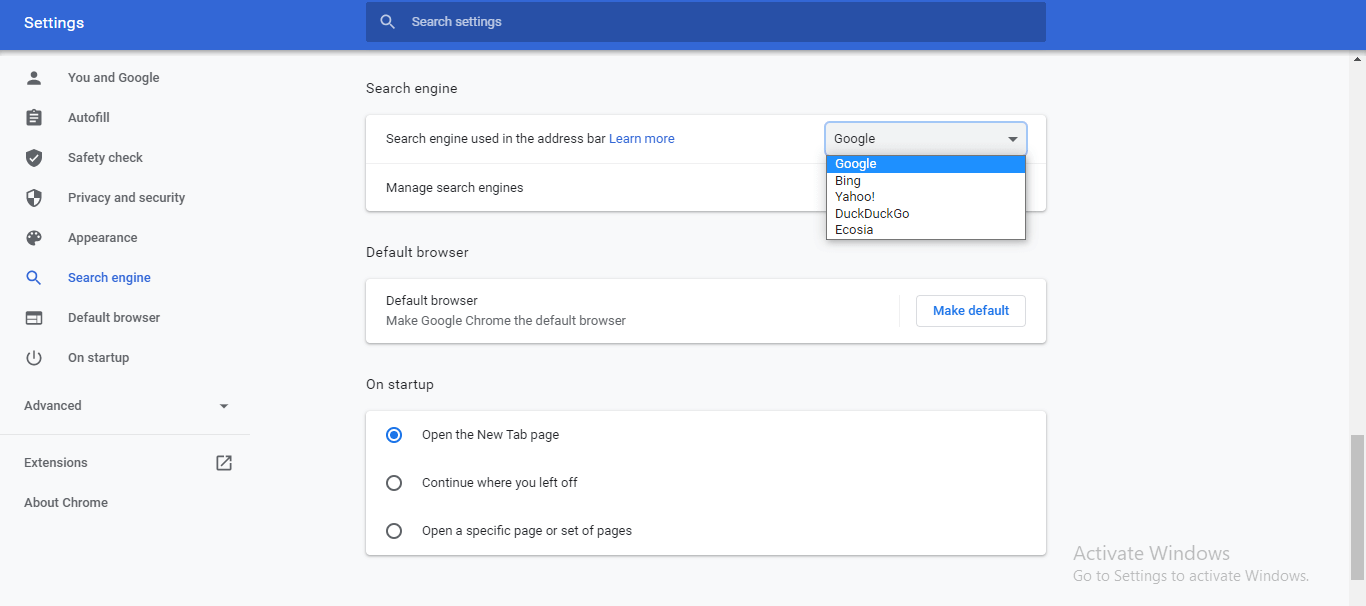Go to Appearance settings section
The width and height of the screenshot is (1366, 606).
pyautogui.click(x=102, y=238)
